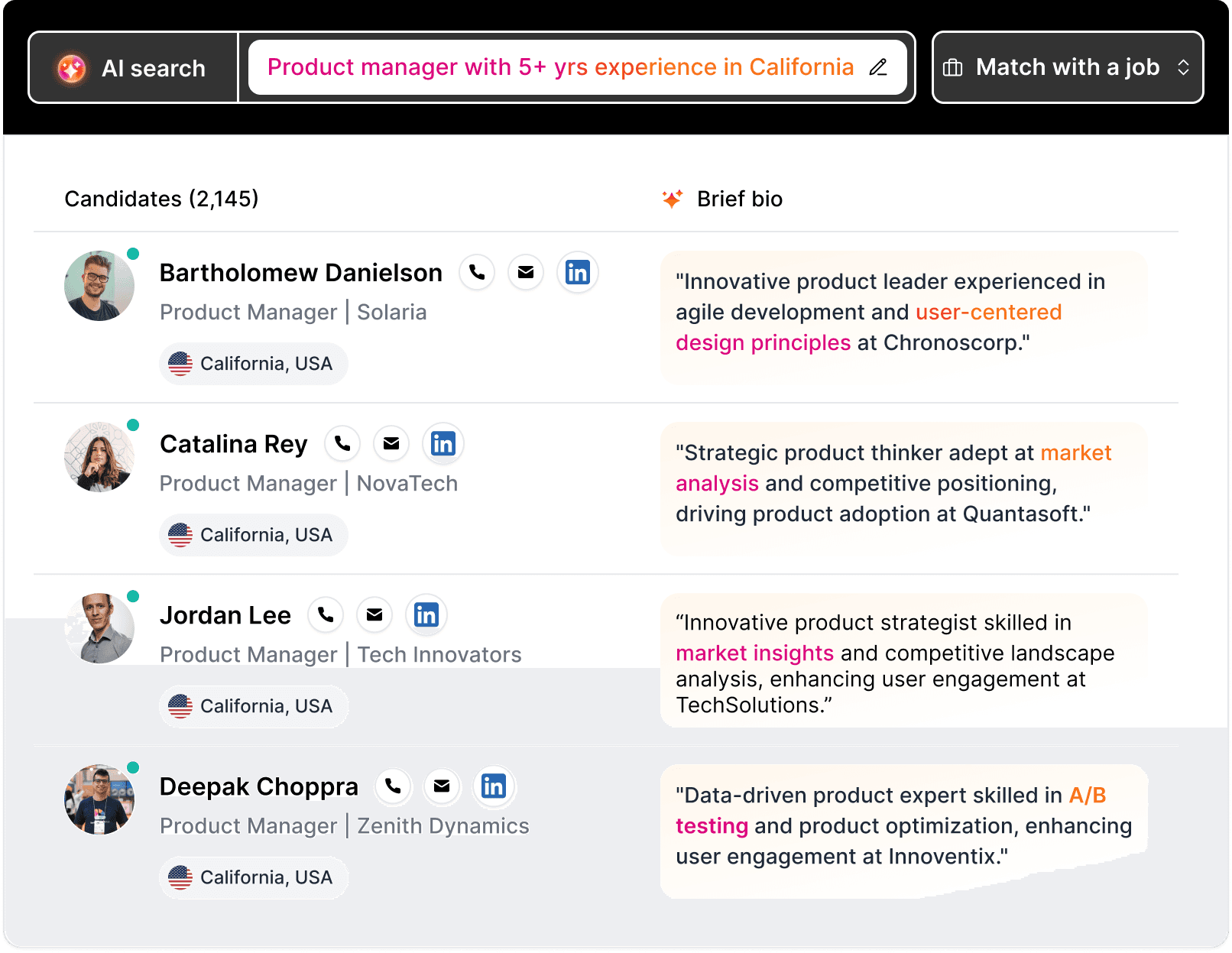This screenshot has height=953, width=1232.
Task: Click the briefcase icon next to Match with a job
Action: coord(952,67)
